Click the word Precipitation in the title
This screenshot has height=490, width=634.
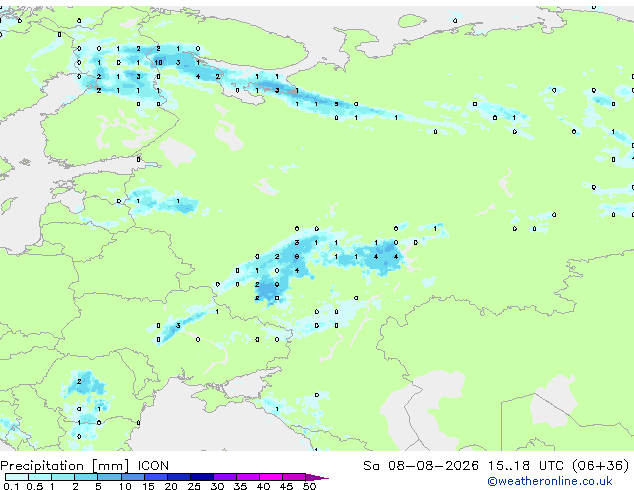[x=42, y=466]
